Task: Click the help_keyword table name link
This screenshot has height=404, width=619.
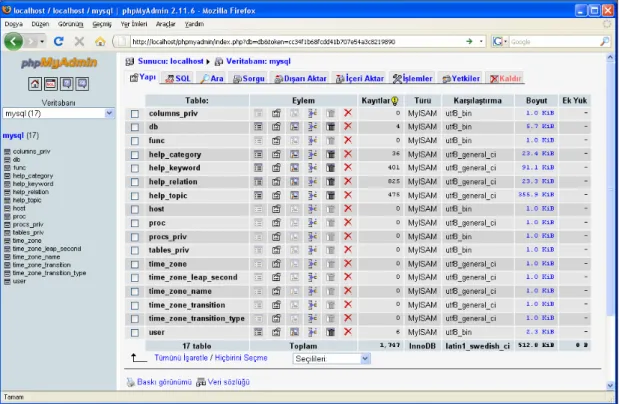Action: tap(174, 168)
